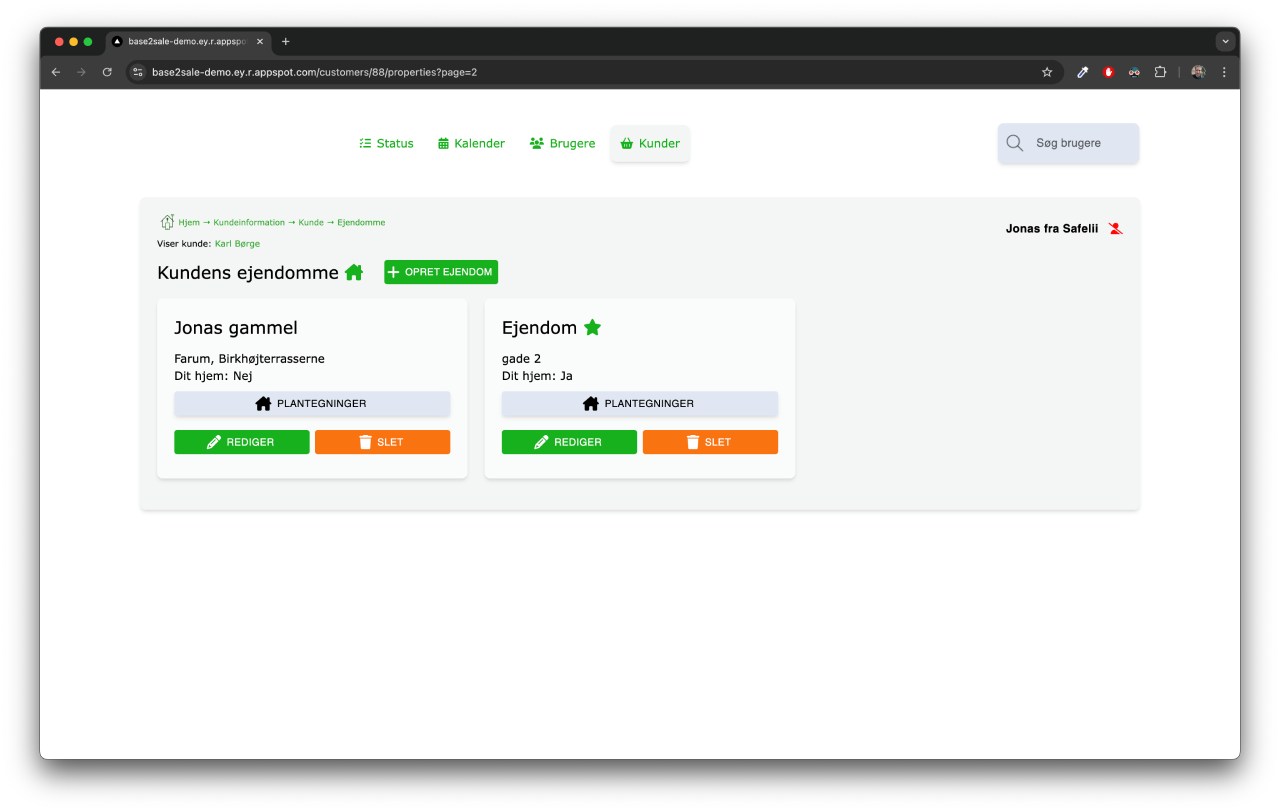Reload the page
Image resolution: width=1280 pixels, height=812 pixels.
pyautogui.click(x=107, y=72)
